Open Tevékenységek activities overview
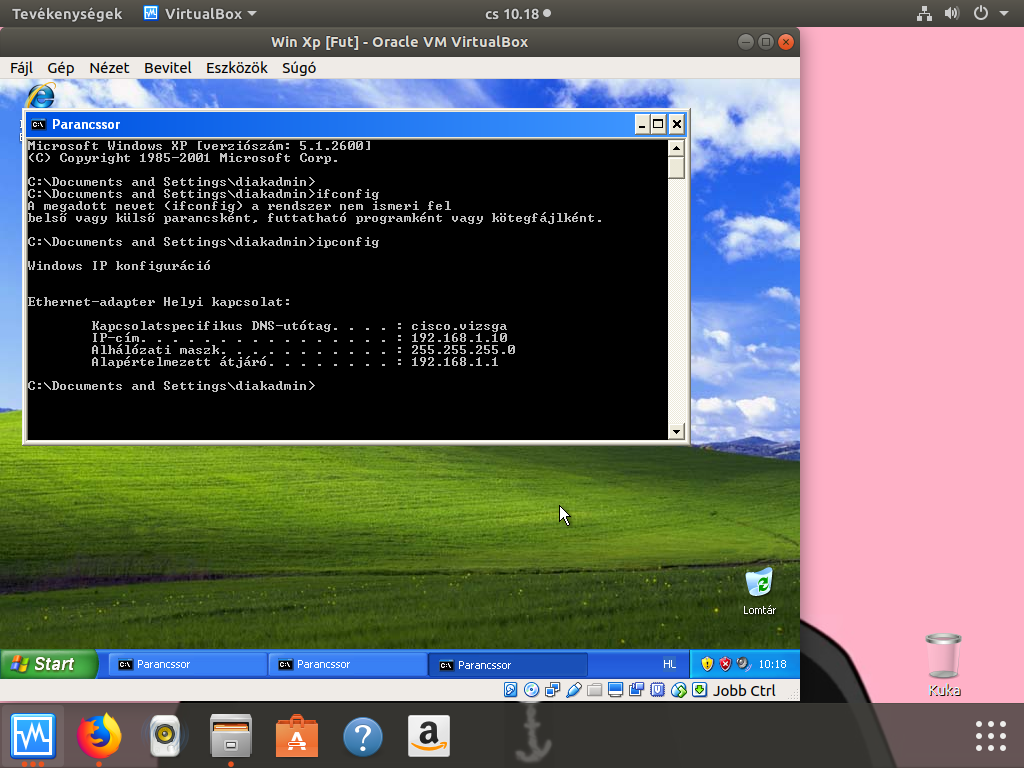Screen dimensions: 1024x768 [x=67, y=14]
